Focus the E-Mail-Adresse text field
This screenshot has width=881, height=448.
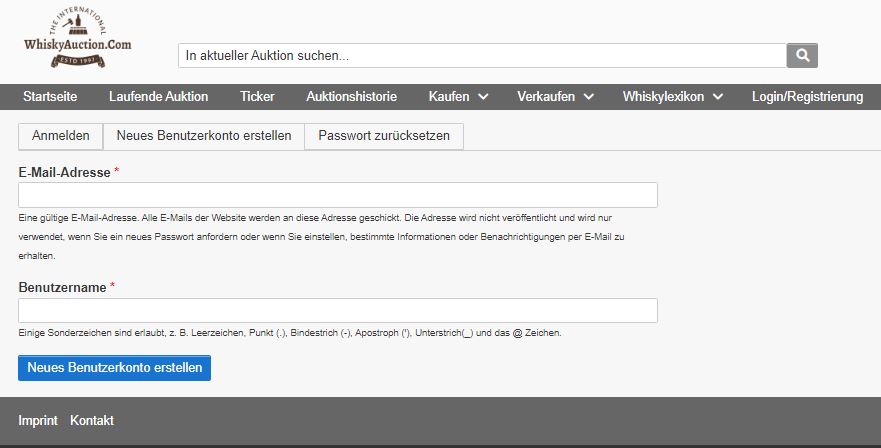pos(338,195)
